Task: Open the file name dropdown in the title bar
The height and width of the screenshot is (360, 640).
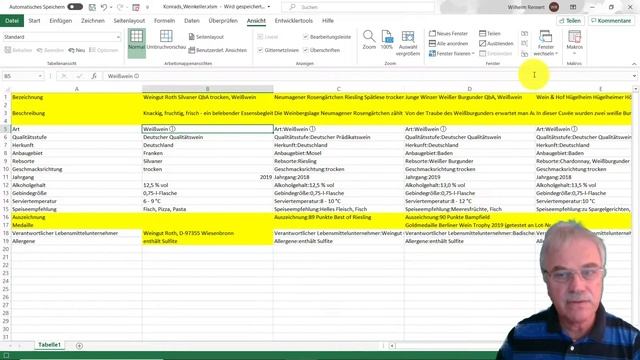Action: pos(269,7)
